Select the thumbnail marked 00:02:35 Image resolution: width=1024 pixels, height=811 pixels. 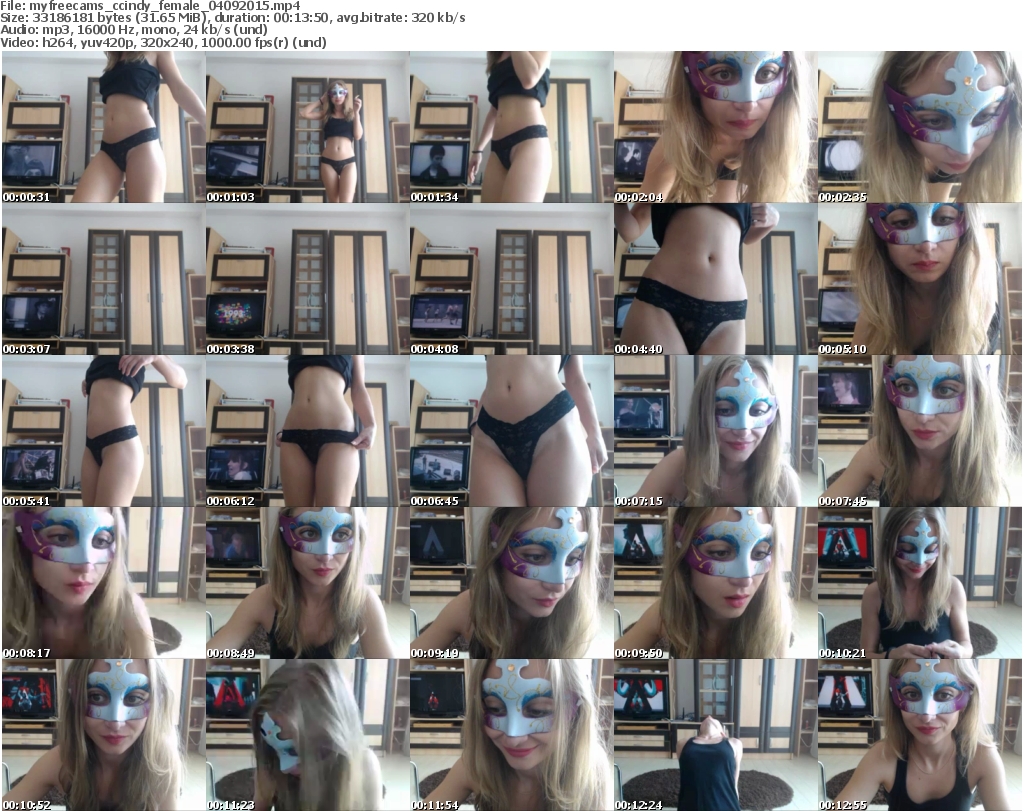(x=920, y=127)
